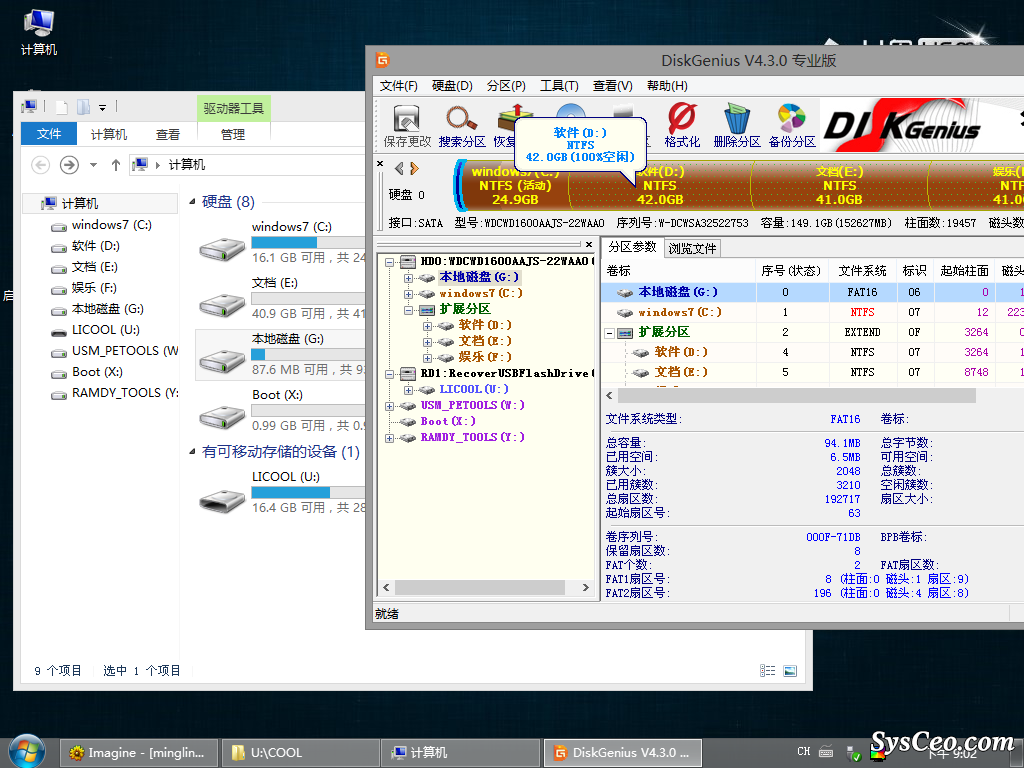Select the 计算机 icon on the desktop
Screen dimensions: 1024x768
[x=39, y=33]
